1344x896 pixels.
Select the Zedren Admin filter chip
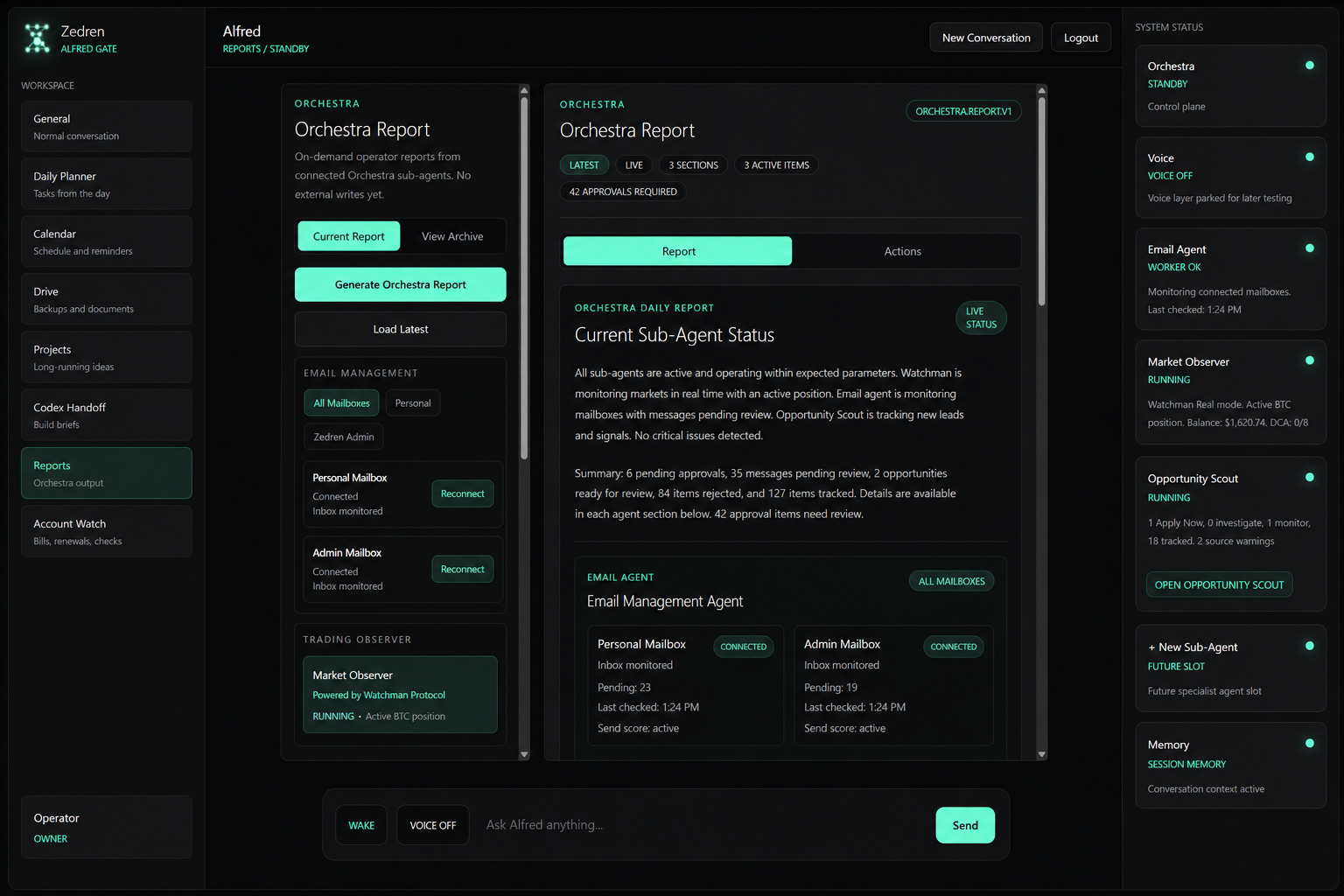click(x=344, y=437)
